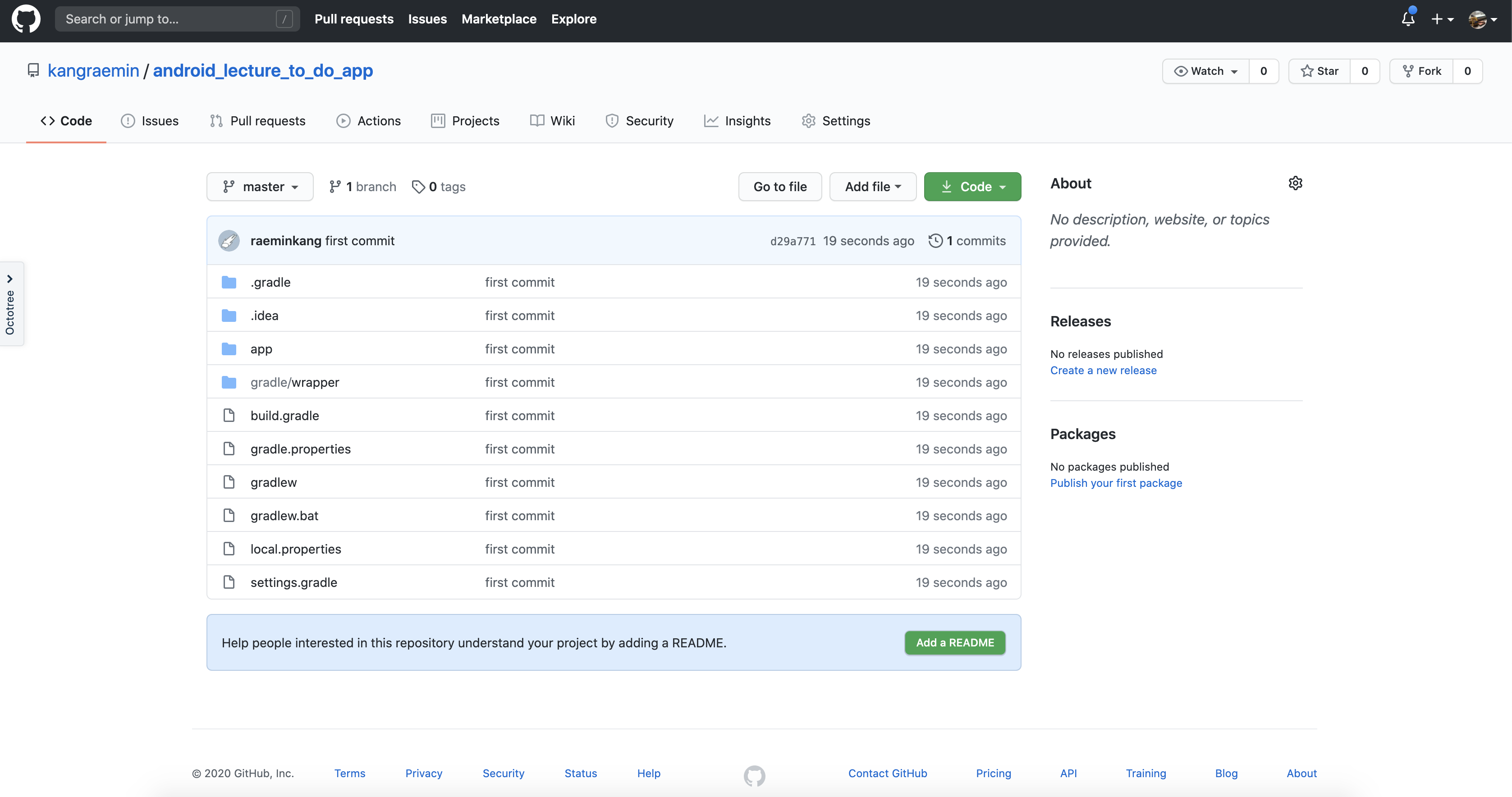Switch to the Issues tab
Image resolution: width=1512 pixels, height=797 pixels.
point(150,121)
